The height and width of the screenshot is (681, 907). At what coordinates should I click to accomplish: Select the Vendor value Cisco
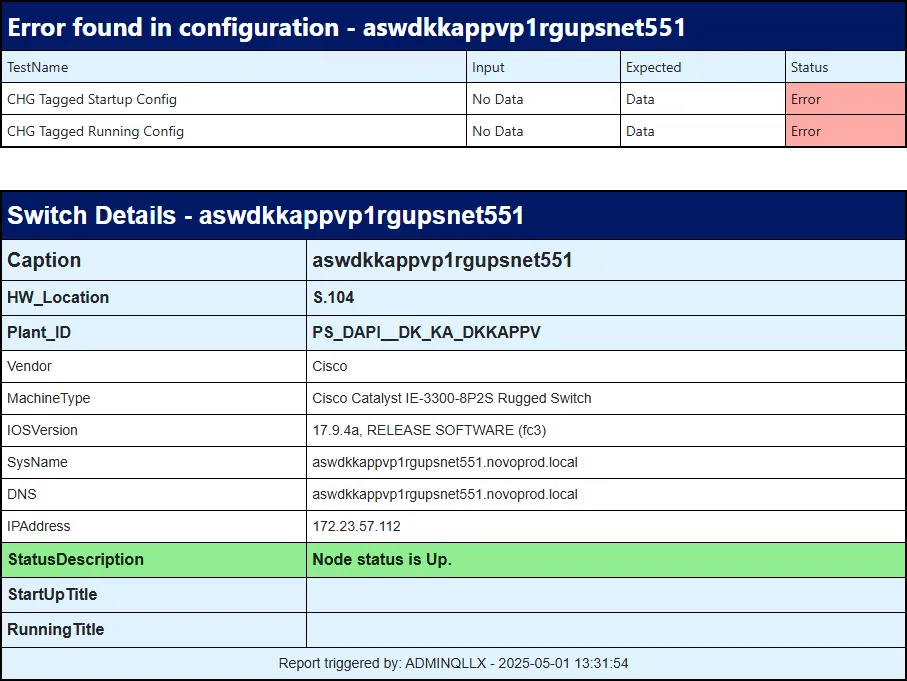point(330,366)
